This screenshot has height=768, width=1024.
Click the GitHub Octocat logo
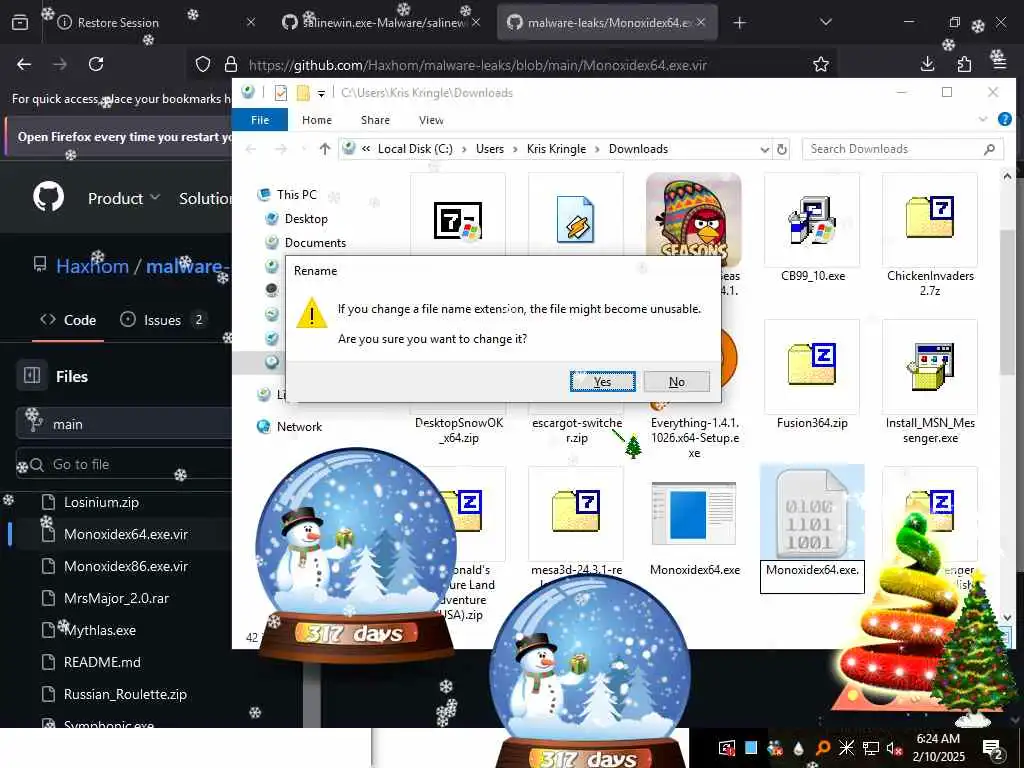click(48, 197)
